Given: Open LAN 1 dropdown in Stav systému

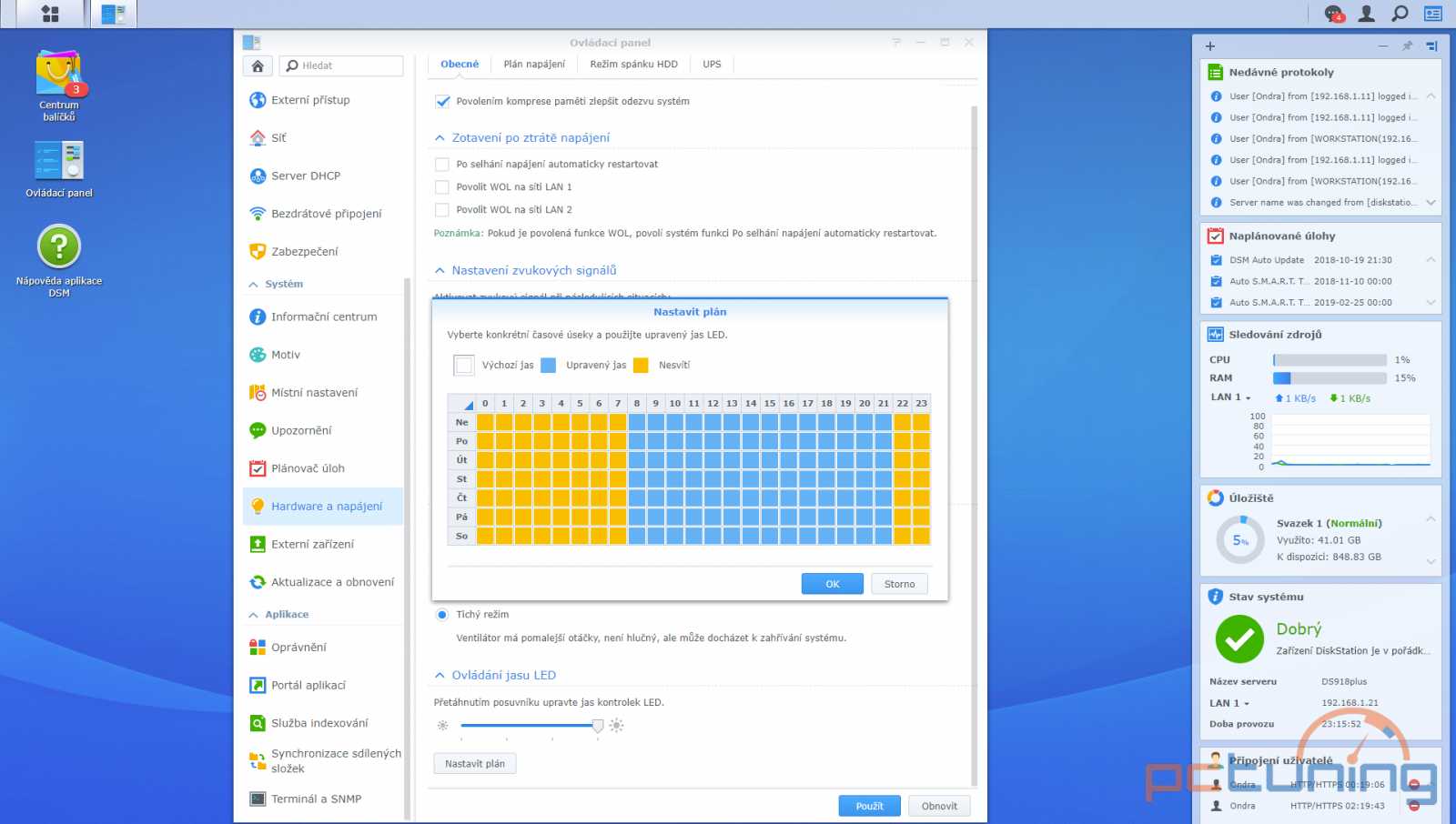Looking at the screenshot, I should click(1229, 703).
